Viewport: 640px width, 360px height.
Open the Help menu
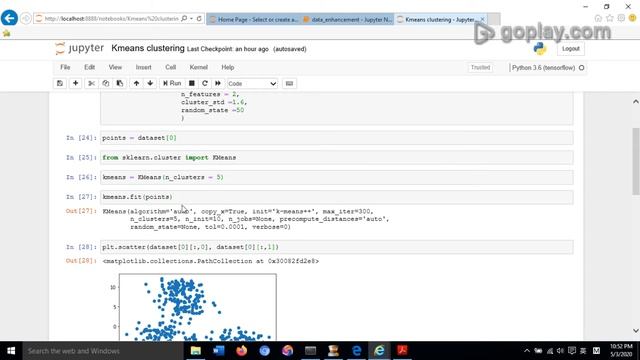tap(228, 67)
